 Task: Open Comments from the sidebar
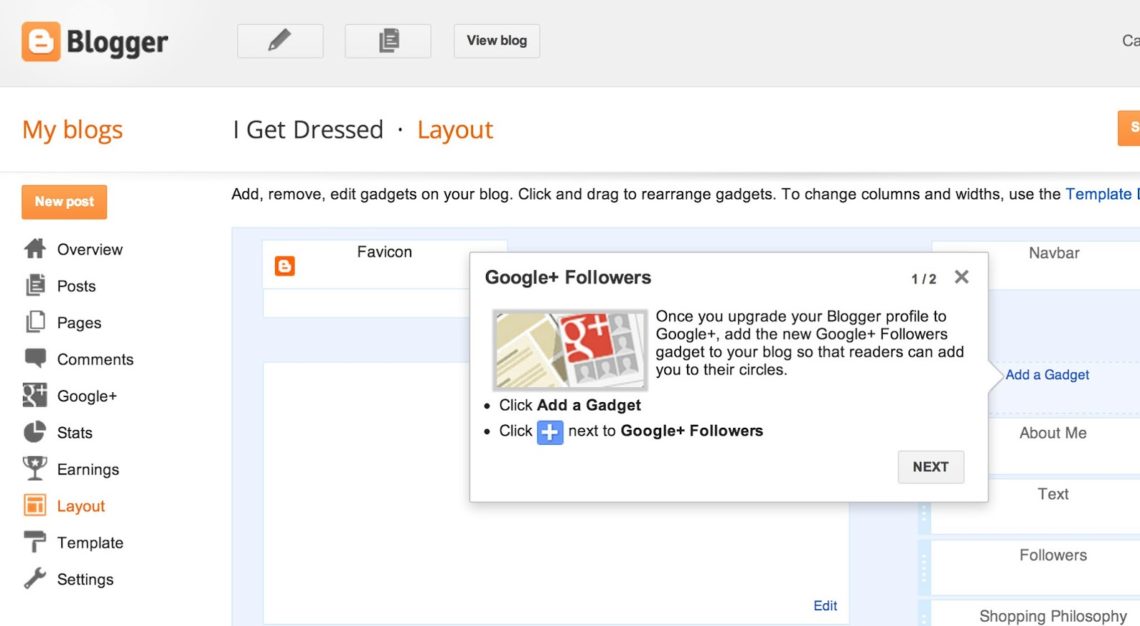click(95, 359)
